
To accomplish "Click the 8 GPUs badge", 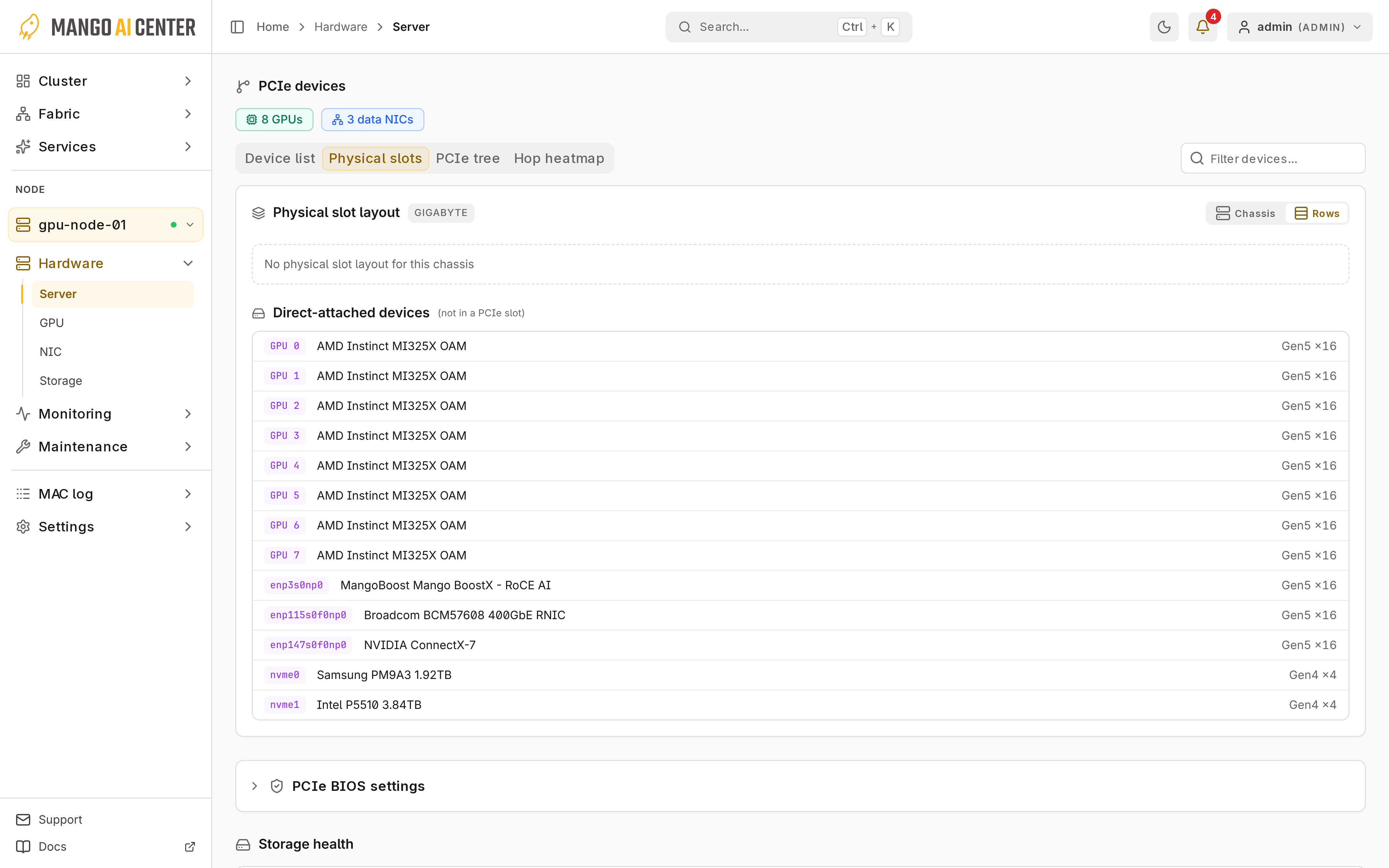I will click(x=274, y=119).
